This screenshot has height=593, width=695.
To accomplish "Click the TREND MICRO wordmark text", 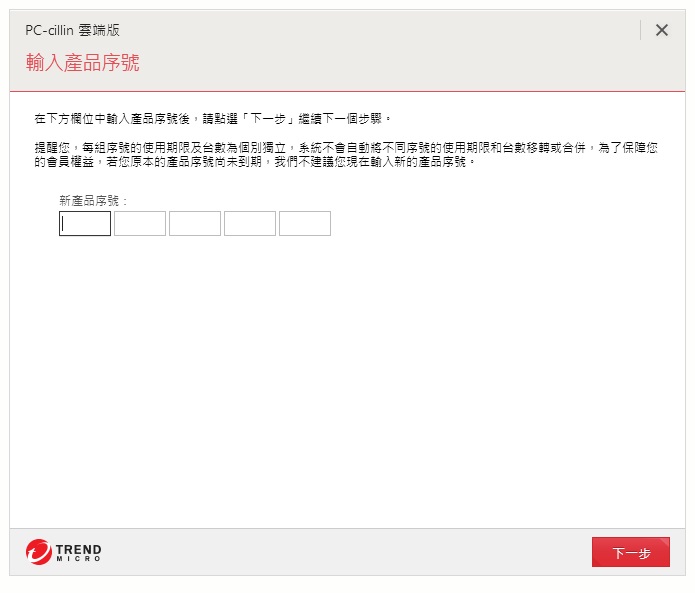I will pyautogui.click(x=78, y=552).
